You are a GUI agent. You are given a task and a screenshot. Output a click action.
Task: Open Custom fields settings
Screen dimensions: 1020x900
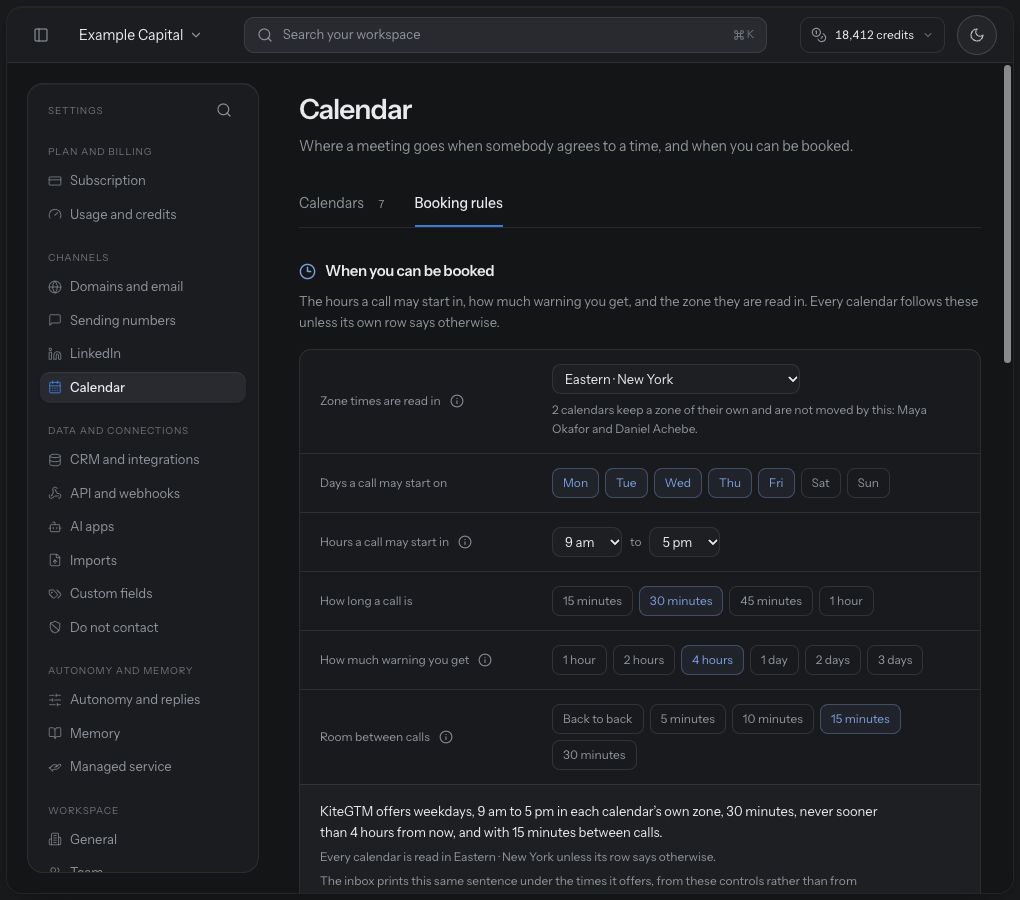[142, 593]
